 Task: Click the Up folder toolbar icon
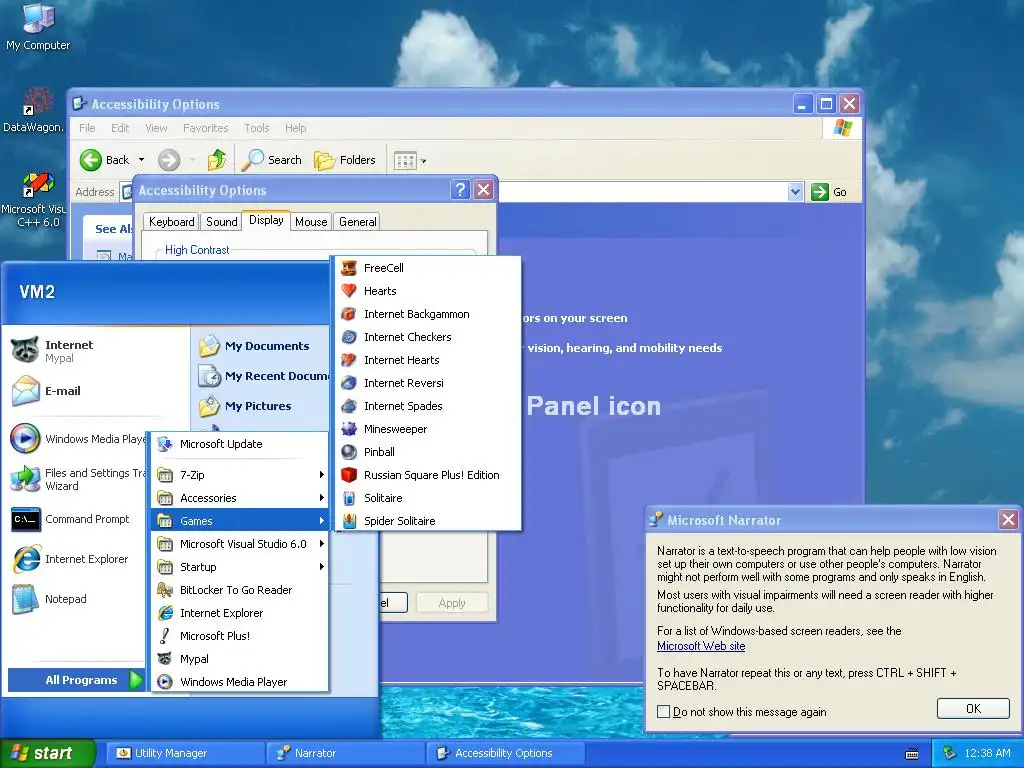(217, 159)
